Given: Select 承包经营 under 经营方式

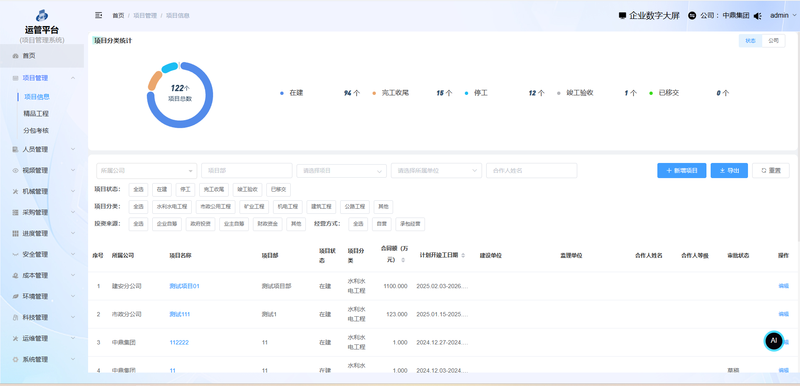Looking at the screenshot, I should (x=411, y=223).
